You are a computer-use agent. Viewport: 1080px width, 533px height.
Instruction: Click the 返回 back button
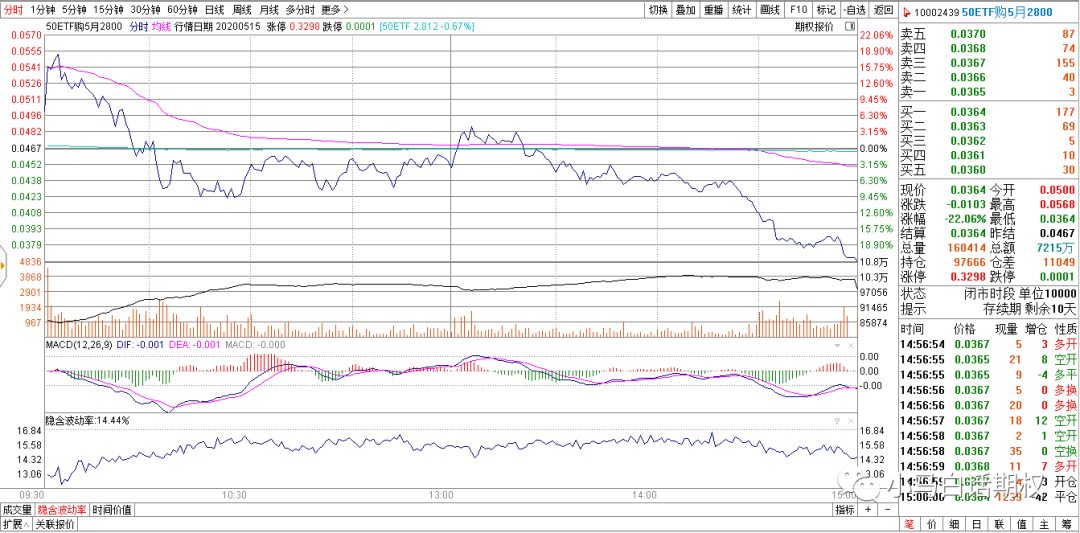point(883,9)
